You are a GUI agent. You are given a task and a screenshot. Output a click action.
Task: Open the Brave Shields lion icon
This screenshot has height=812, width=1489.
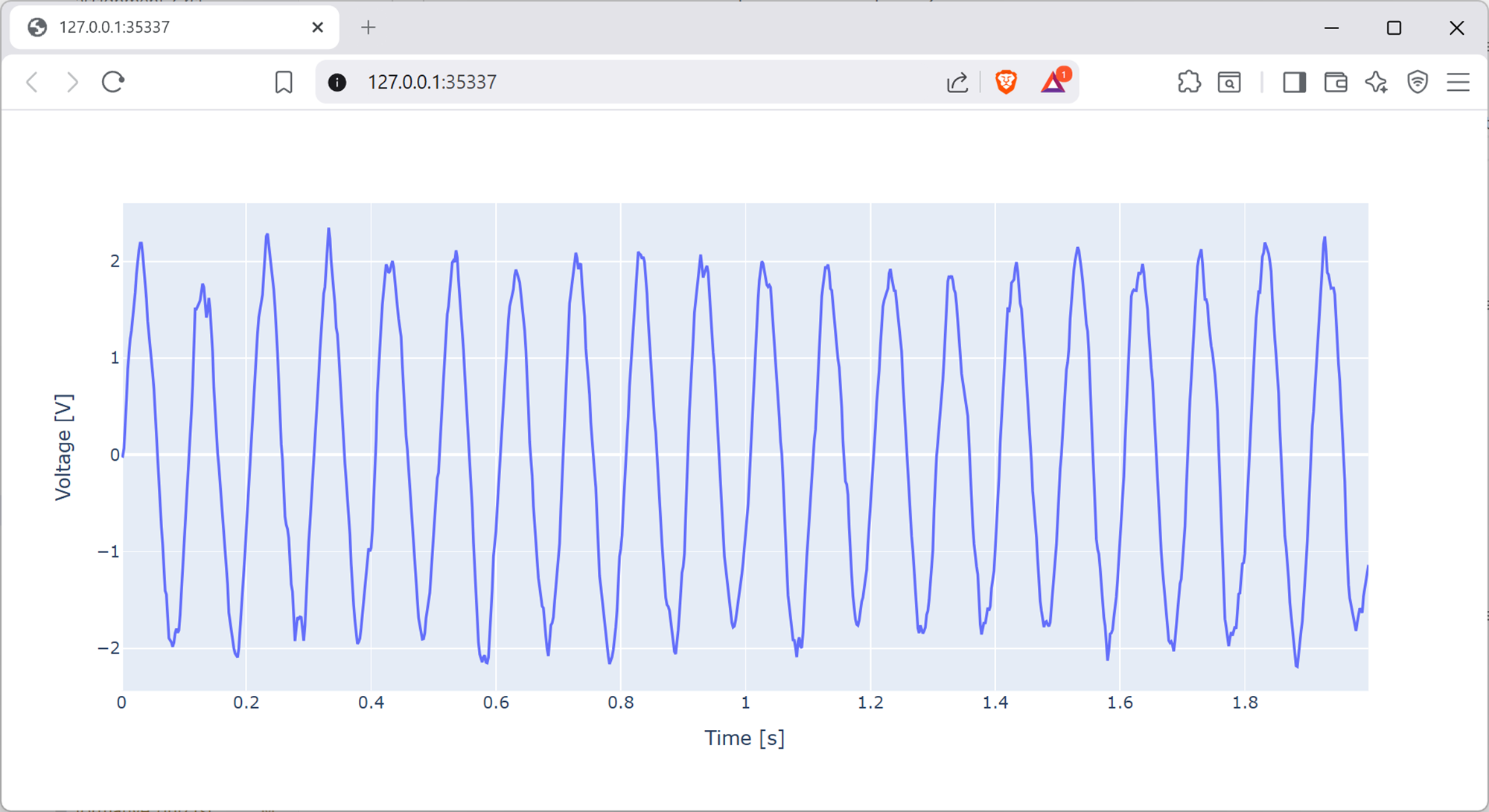click(x=1006, y=82)
